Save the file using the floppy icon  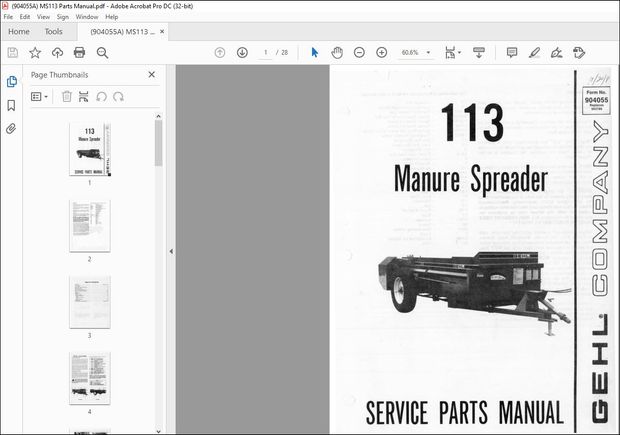pyautogui.click(x=13, y=52)
